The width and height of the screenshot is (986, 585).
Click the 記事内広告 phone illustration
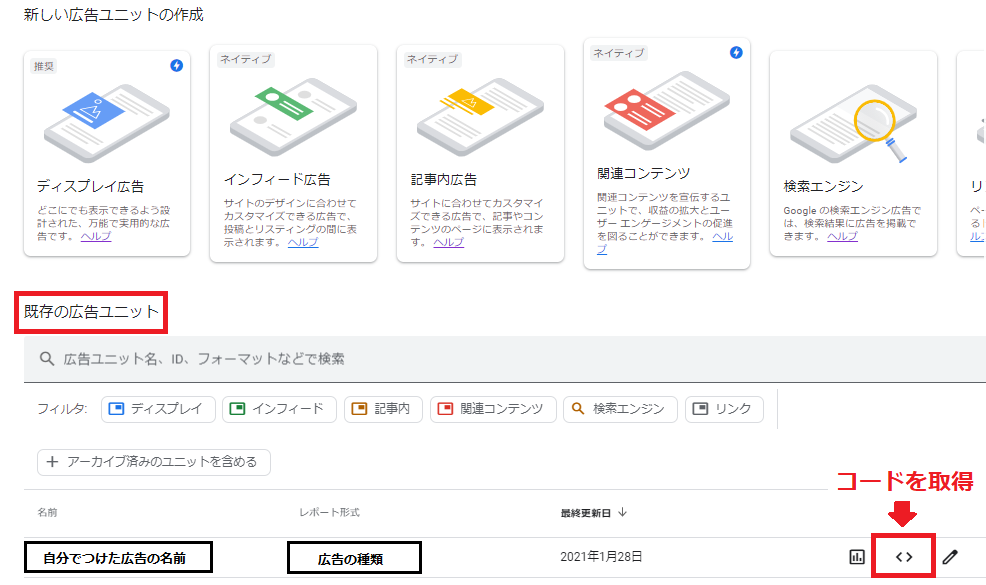coord(480,117)
